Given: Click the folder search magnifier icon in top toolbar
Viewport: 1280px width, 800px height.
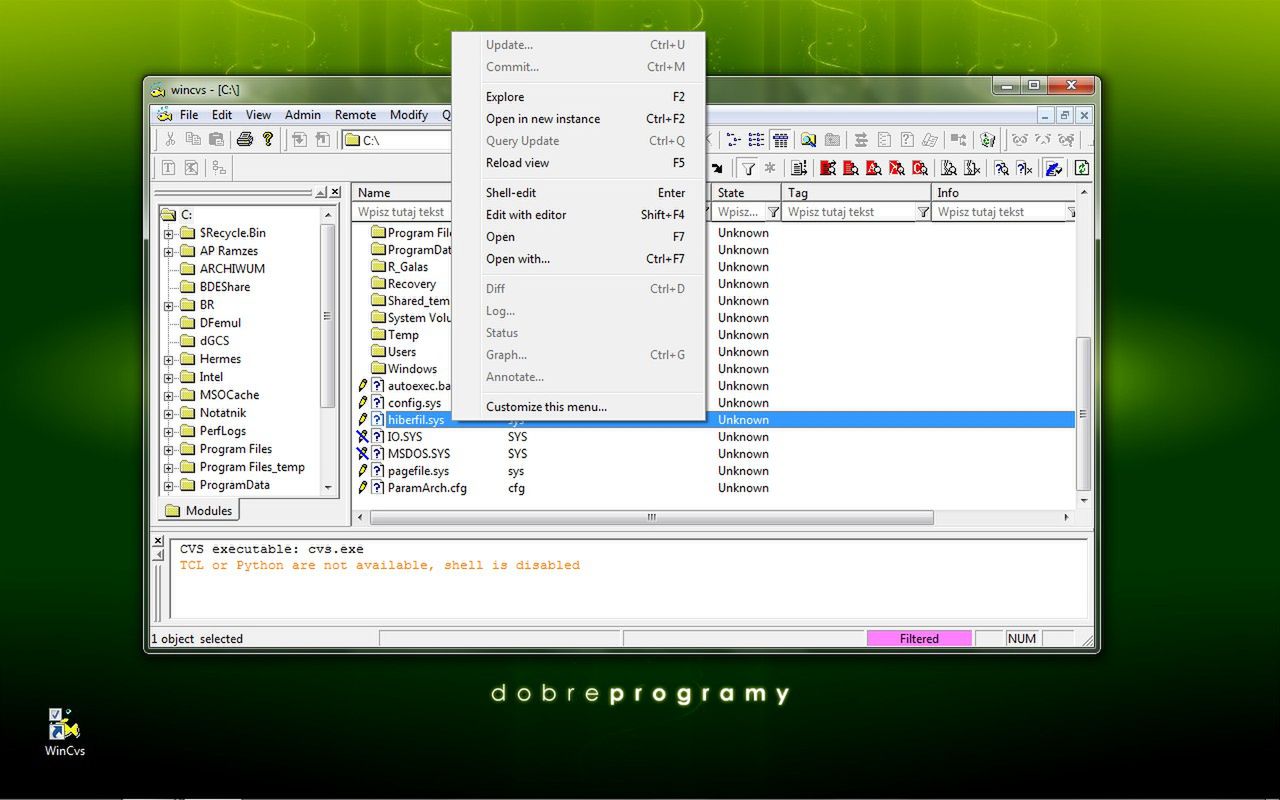Looking at the screenshot, I should [x=808, y=140].
